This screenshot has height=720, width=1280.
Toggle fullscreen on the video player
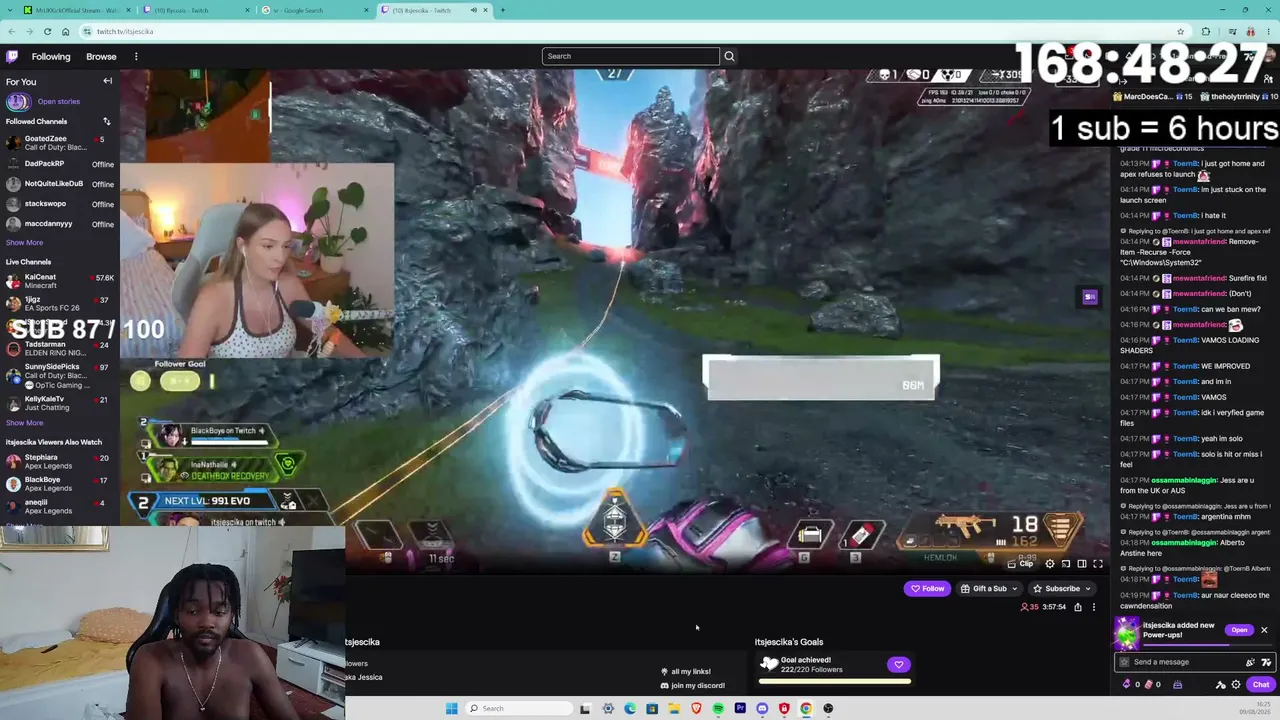[1098, 564]
